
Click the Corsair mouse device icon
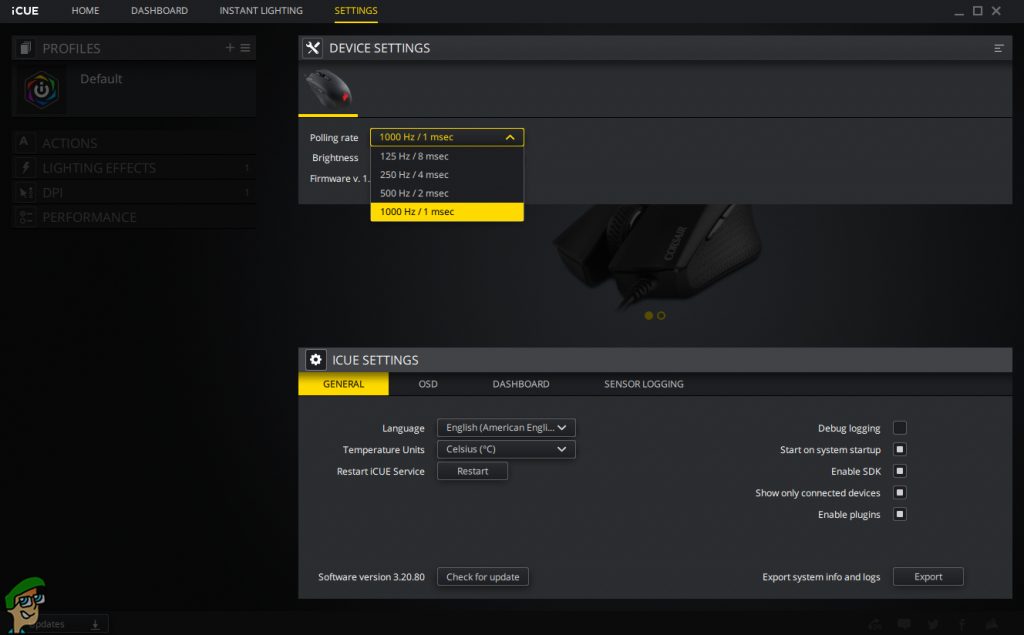click(328, 88)
